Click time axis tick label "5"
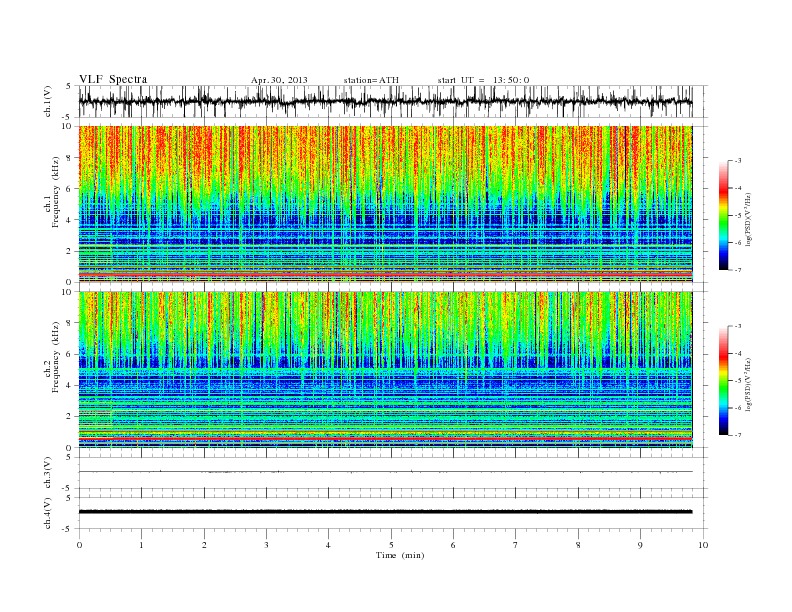The image size is (792, 612). pos(391,545)
